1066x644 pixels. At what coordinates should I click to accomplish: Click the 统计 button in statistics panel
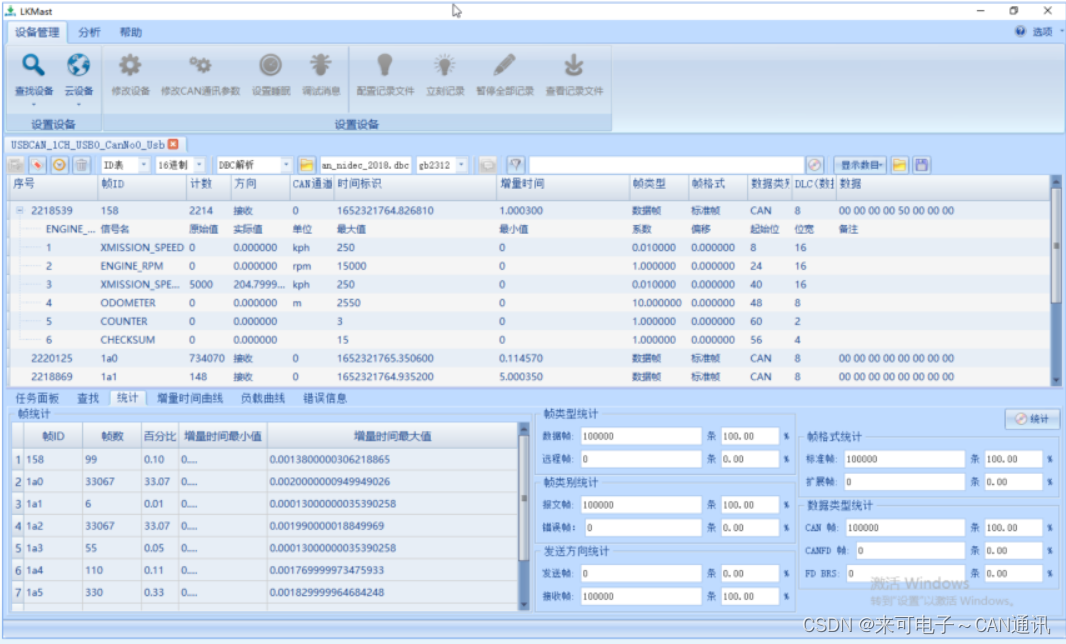click(x=1031, y=419)
